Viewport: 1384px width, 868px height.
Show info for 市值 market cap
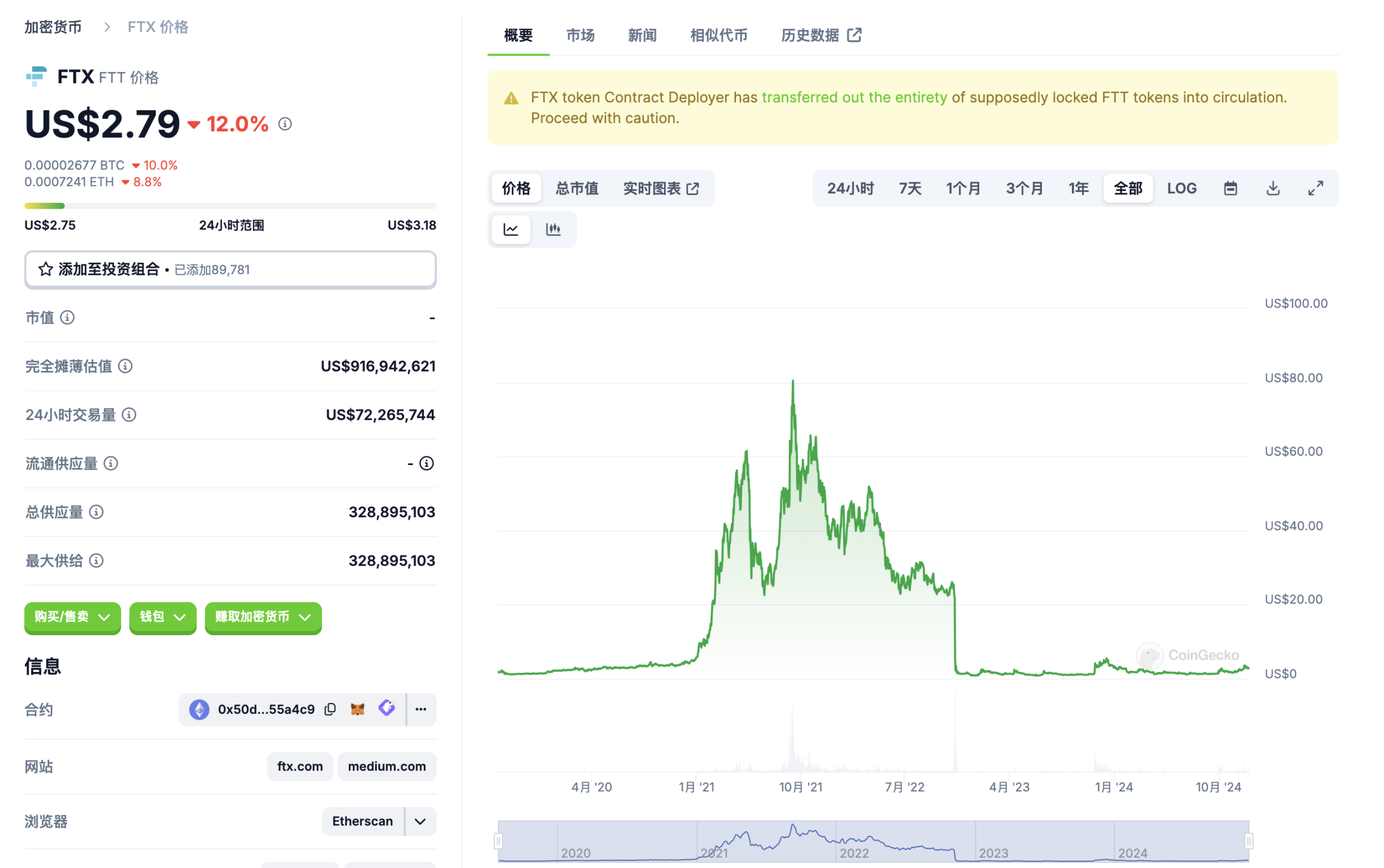pos(67,317)
